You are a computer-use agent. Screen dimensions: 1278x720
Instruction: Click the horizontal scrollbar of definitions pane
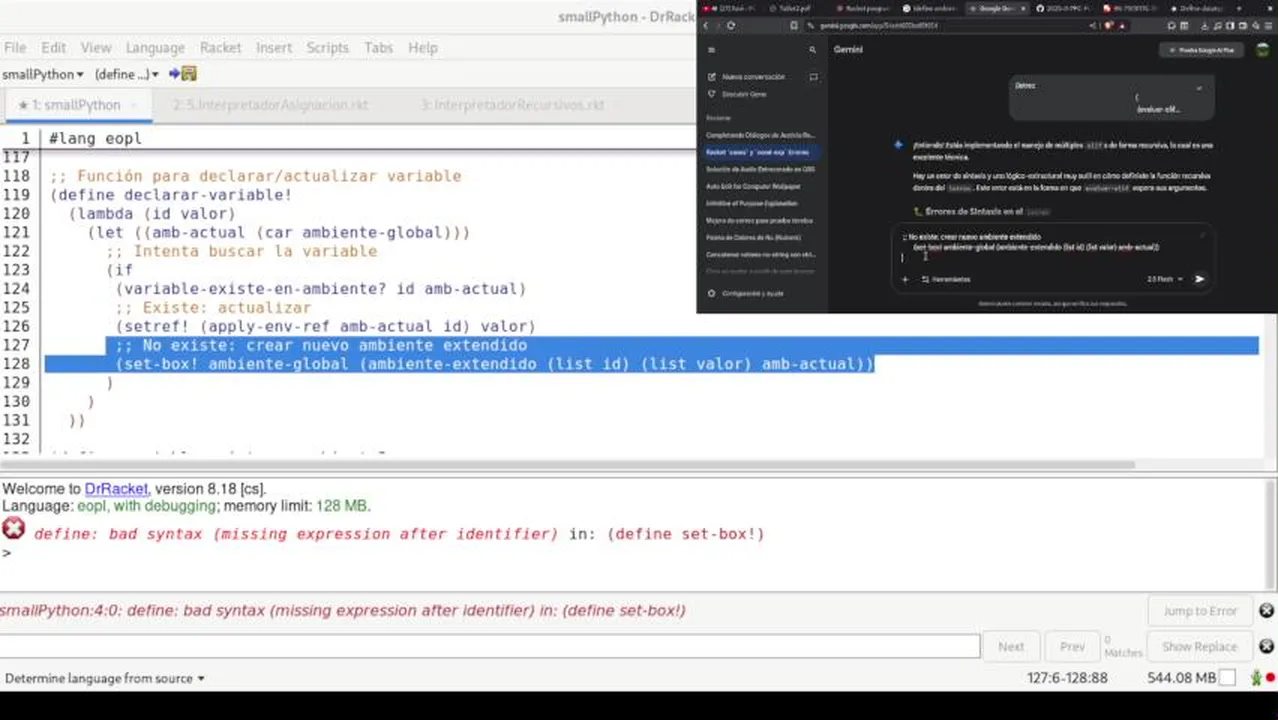coord(567,465)
